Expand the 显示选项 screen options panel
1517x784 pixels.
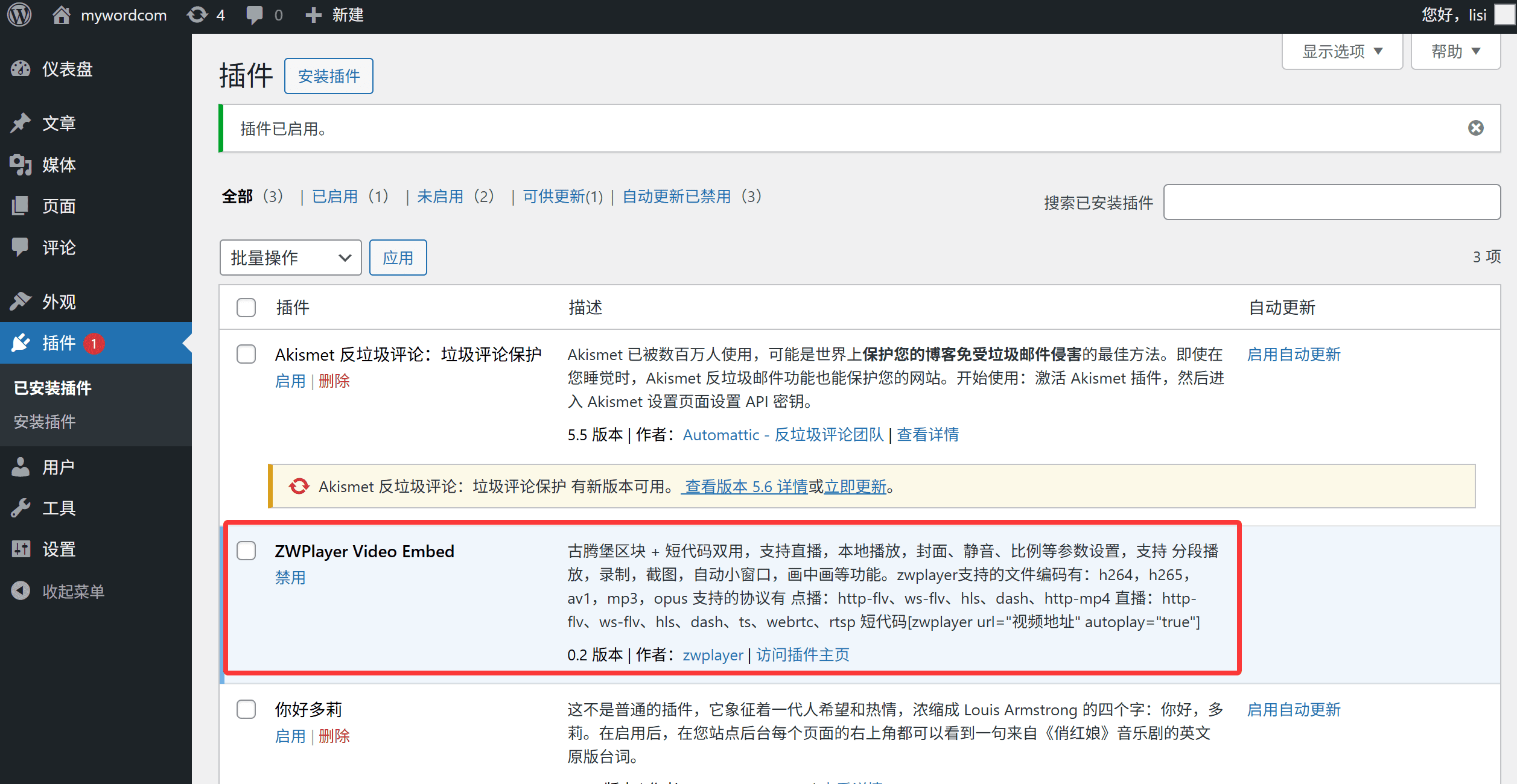[1341, 51]
